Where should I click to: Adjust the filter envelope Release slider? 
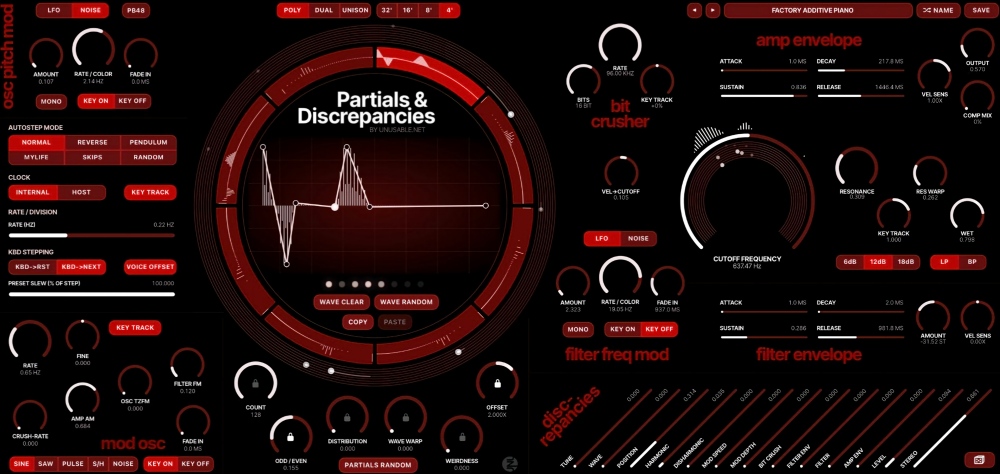point(860,337)
